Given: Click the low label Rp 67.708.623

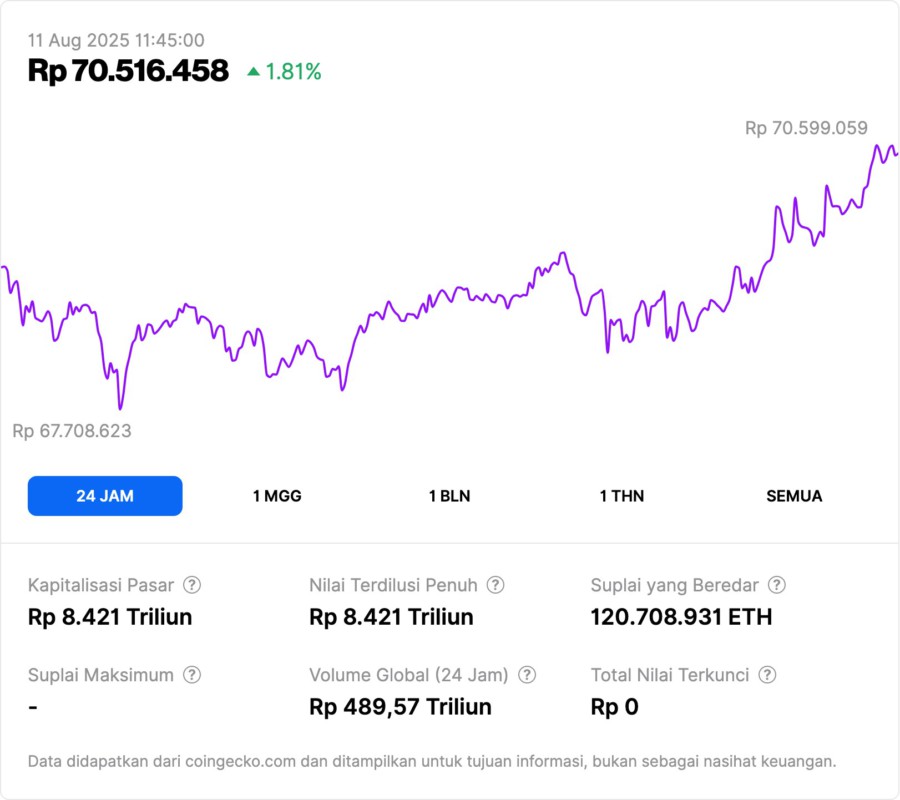Looking at the screenshot, I should (x=72, y=431).
